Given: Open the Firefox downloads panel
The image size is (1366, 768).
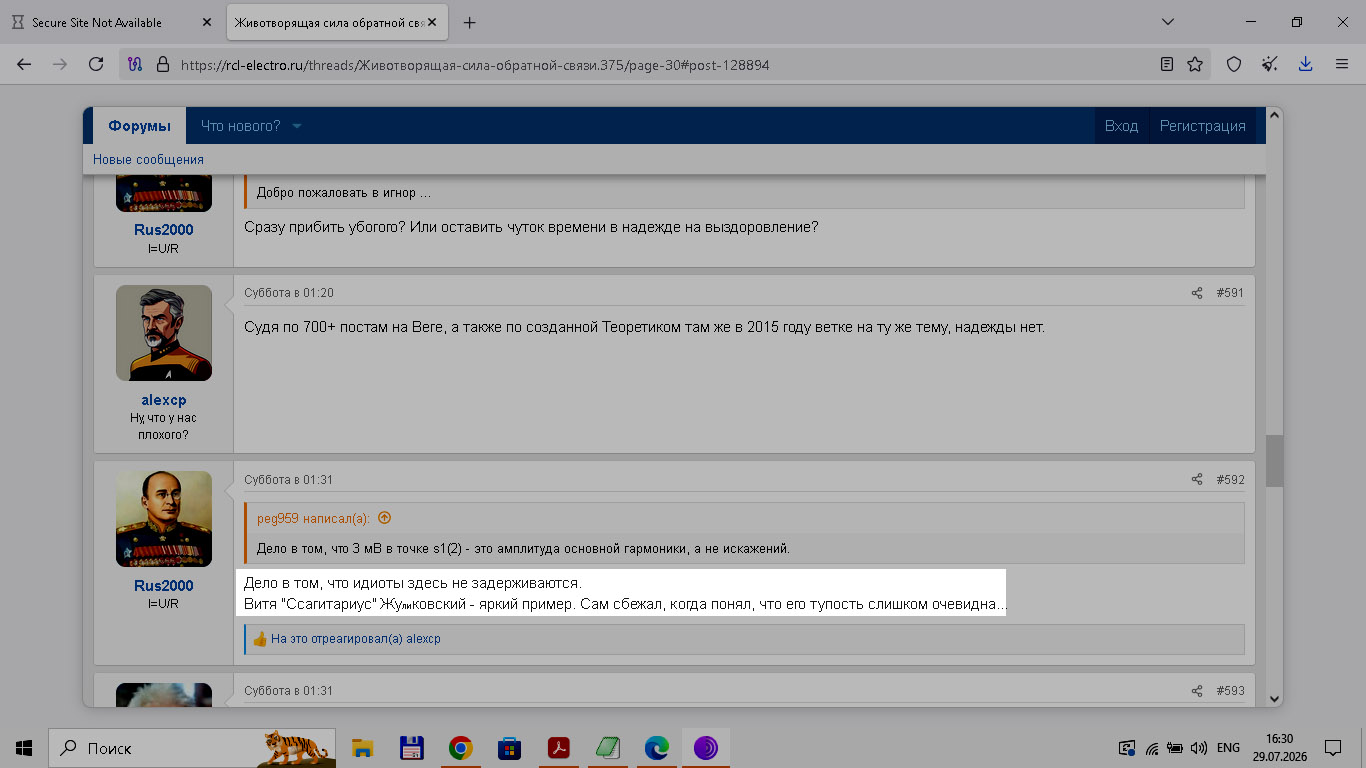Looking at the screenshot, I should click(1305, 64).
